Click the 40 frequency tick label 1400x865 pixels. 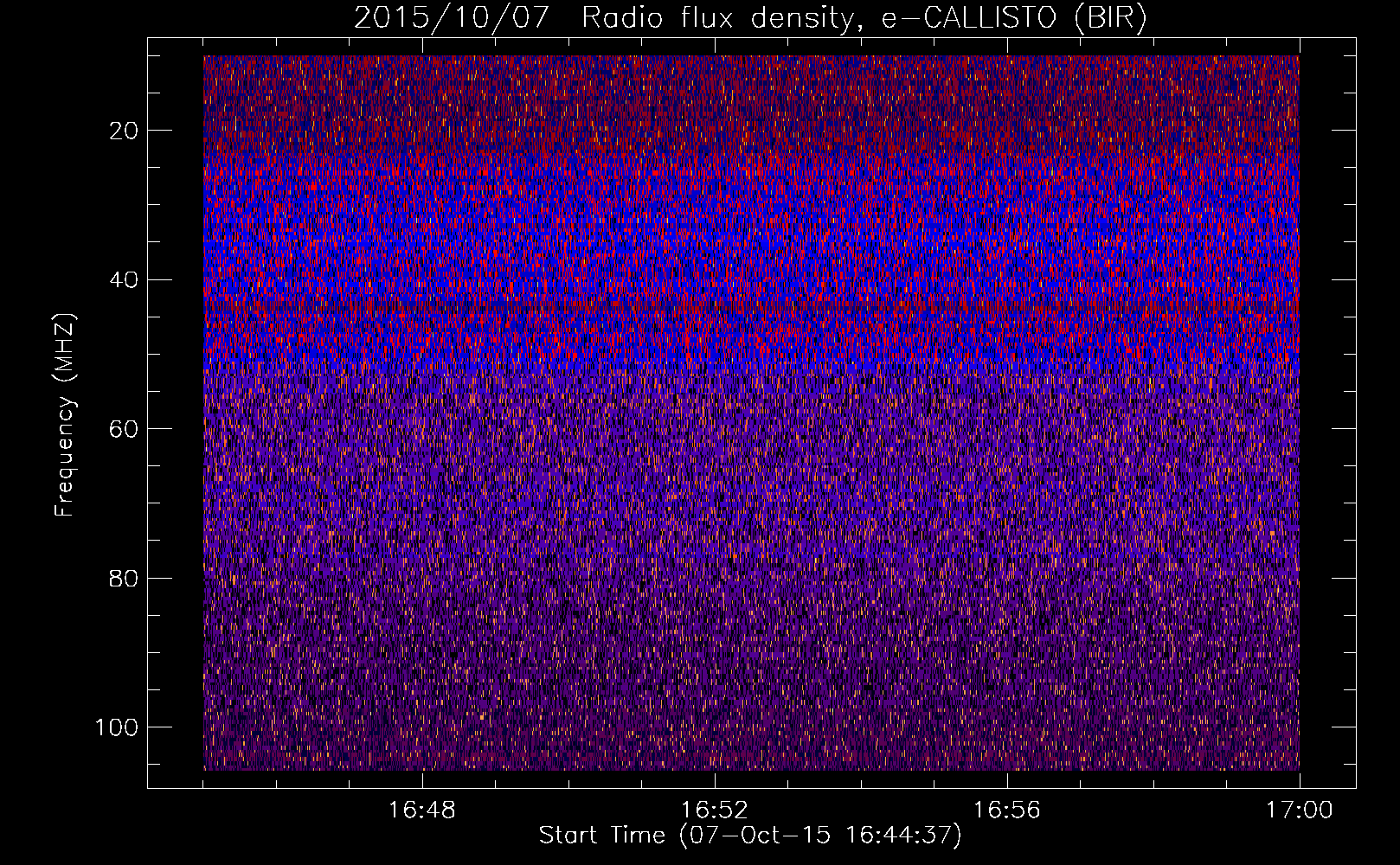pyautogui.click(x=125, y=280)
